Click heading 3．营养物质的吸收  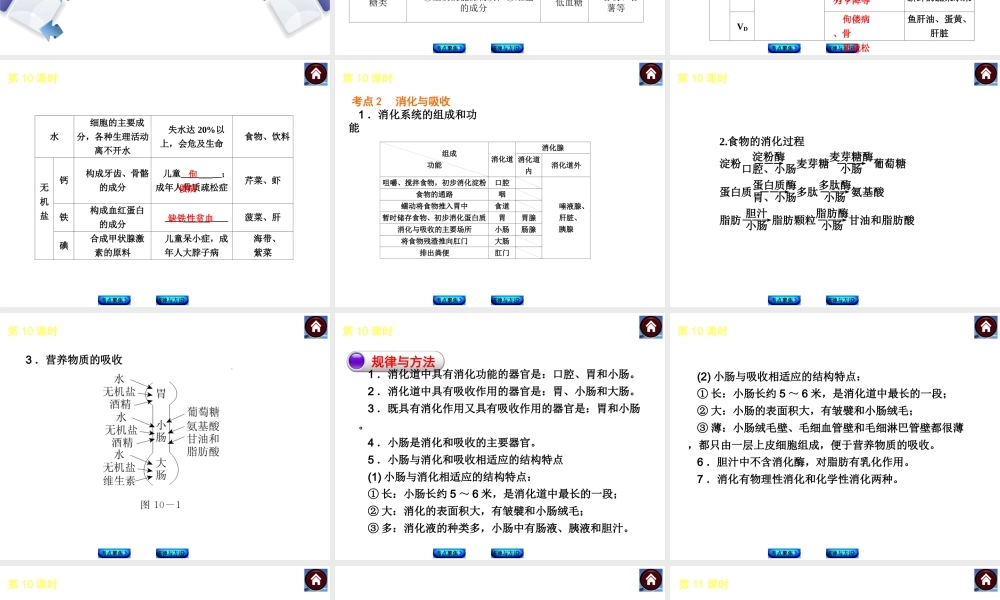(x=74, y=360)
